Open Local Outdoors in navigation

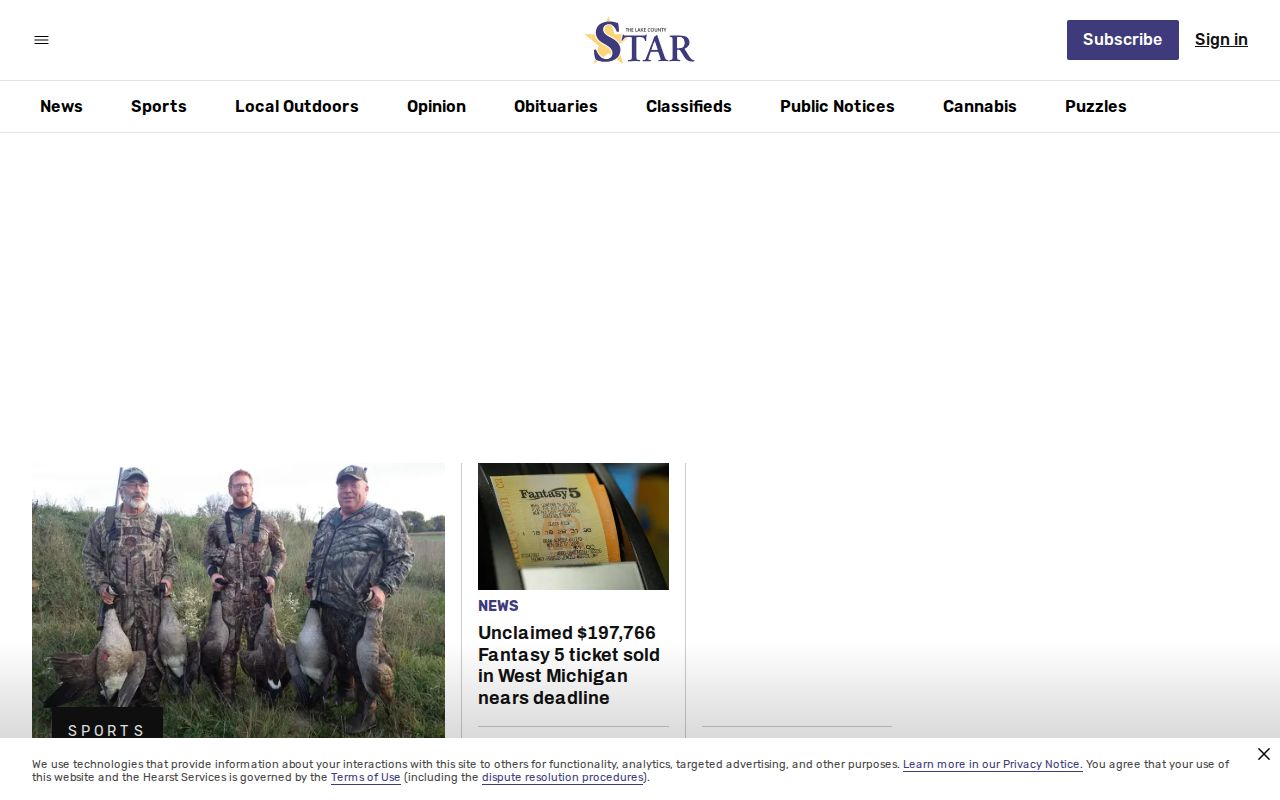click(x=297, y=106)
